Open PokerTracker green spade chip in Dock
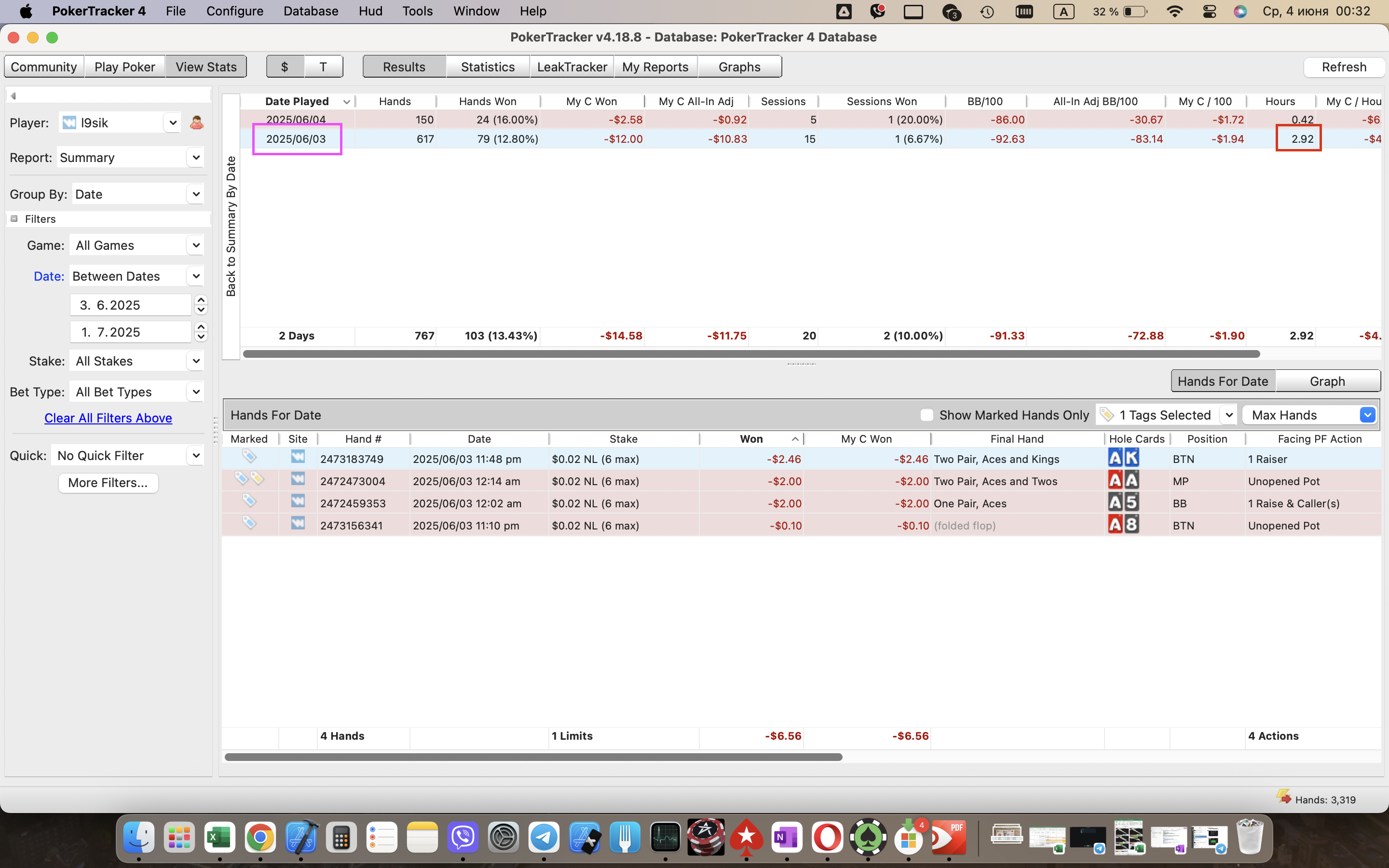This screenshot has height=868, width=1389. click(868, 838)
